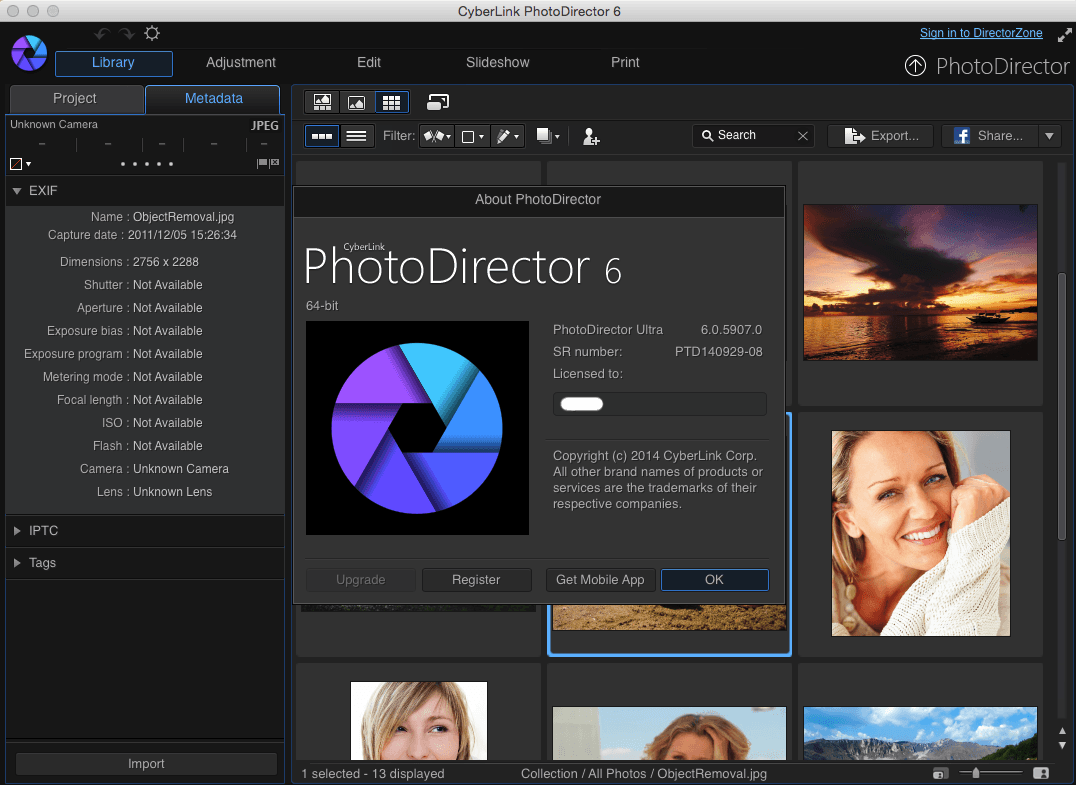Click the upgrade arrow circle beside PhotoDirector
Screen dimensions: 1076x785
[x=915, y=66]
